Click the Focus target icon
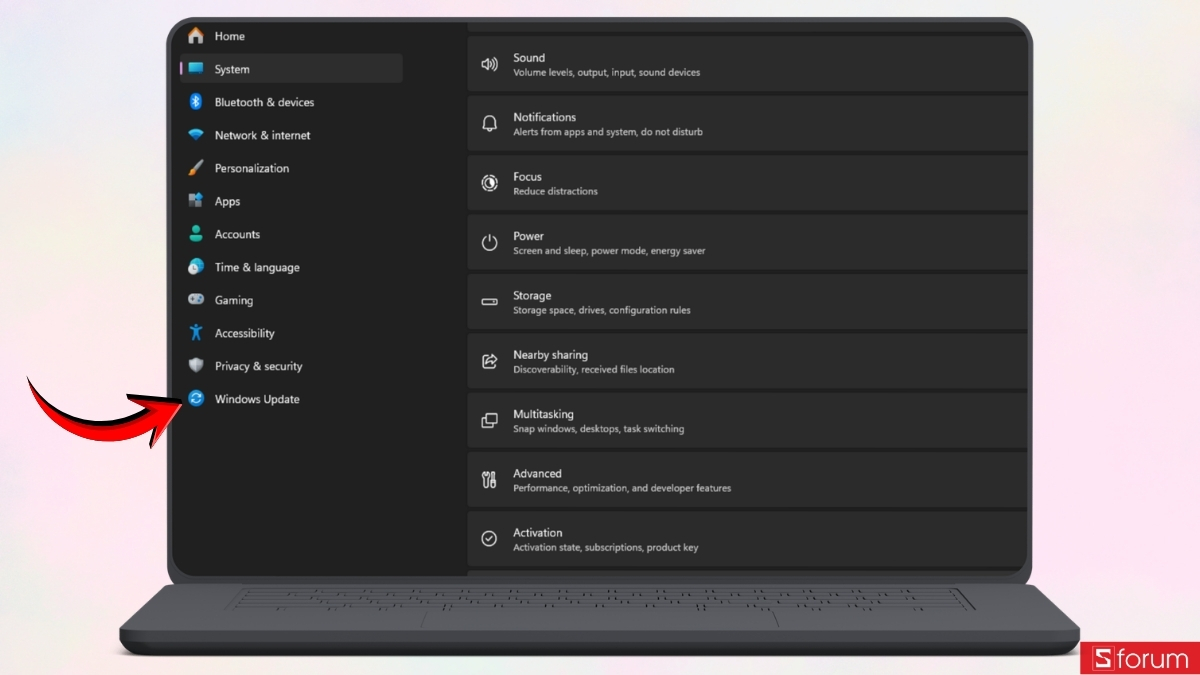This screenshot has width=1200, height=675. [x=489, y=183]
